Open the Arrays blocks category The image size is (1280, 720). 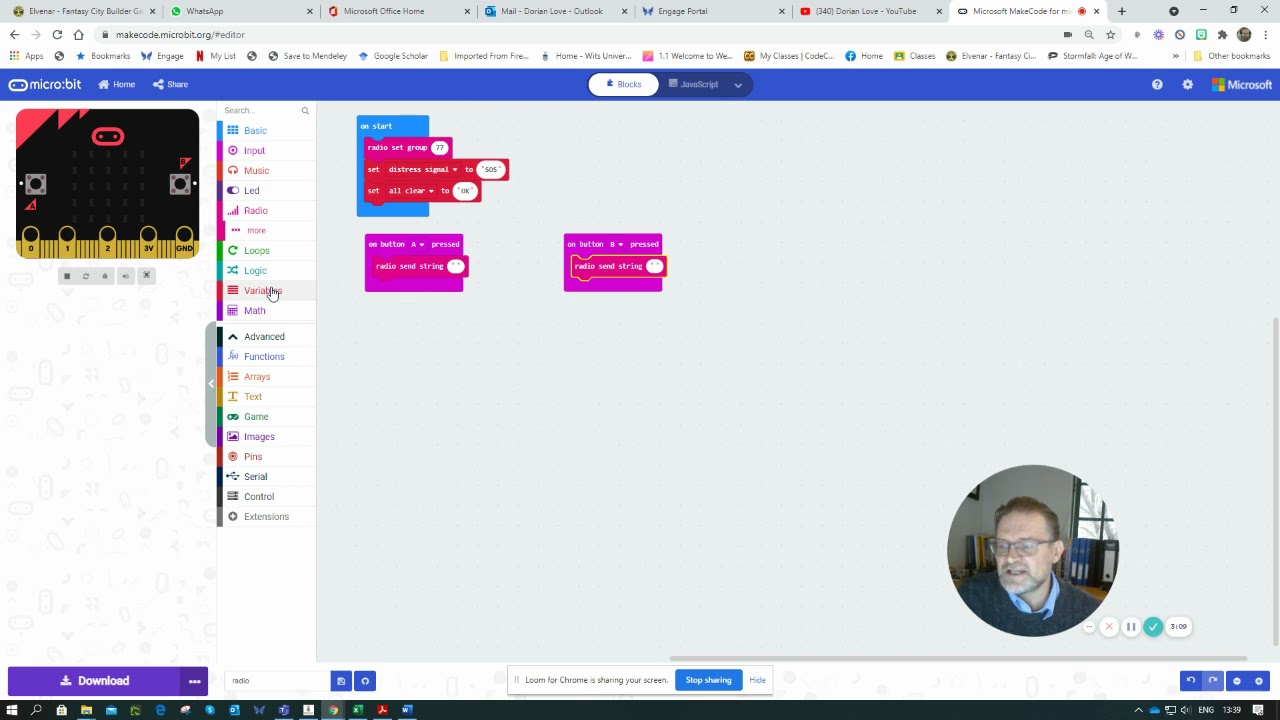coord(257,376)
